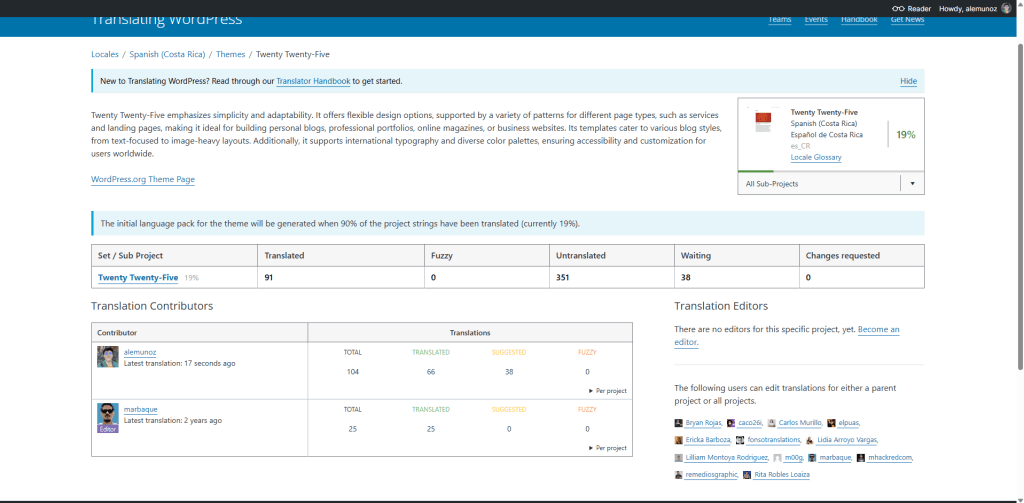The image size is (1024, 503).
Task: Click the Reader label in the admin bar
Action: [x=920, y=8]
